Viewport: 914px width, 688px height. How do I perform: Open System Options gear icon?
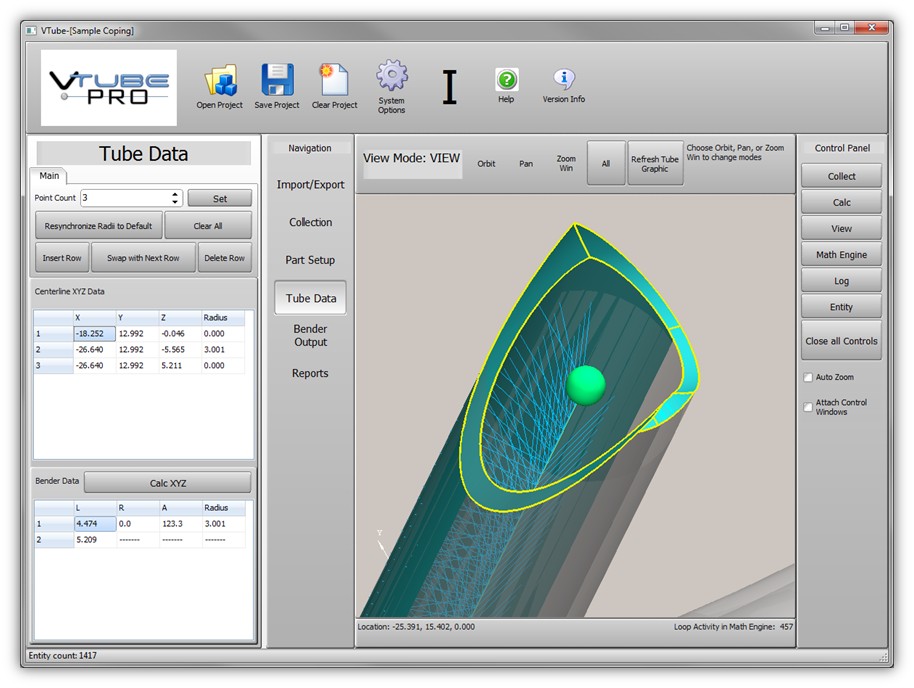[391, 76]
